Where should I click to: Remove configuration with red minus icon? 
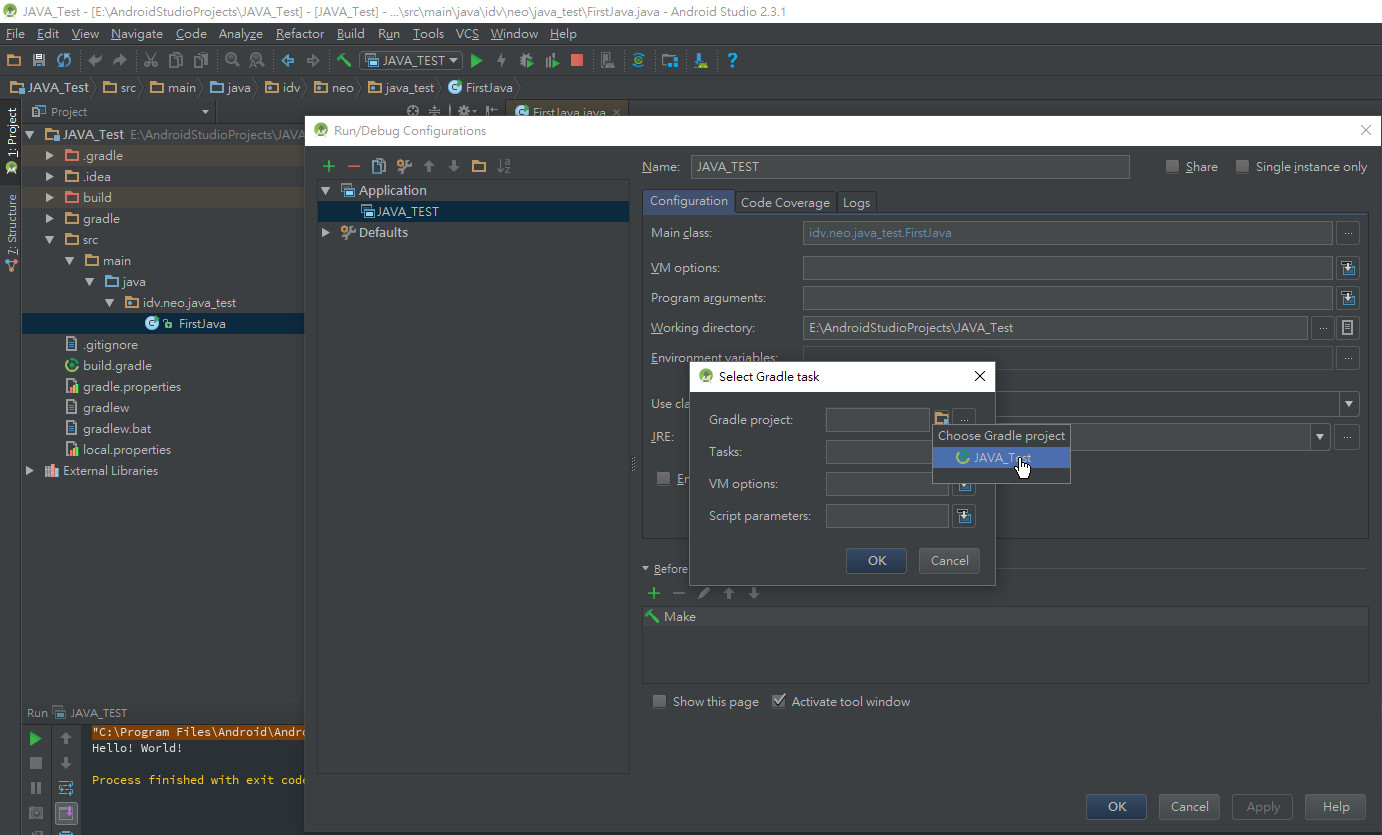[353, 166]
